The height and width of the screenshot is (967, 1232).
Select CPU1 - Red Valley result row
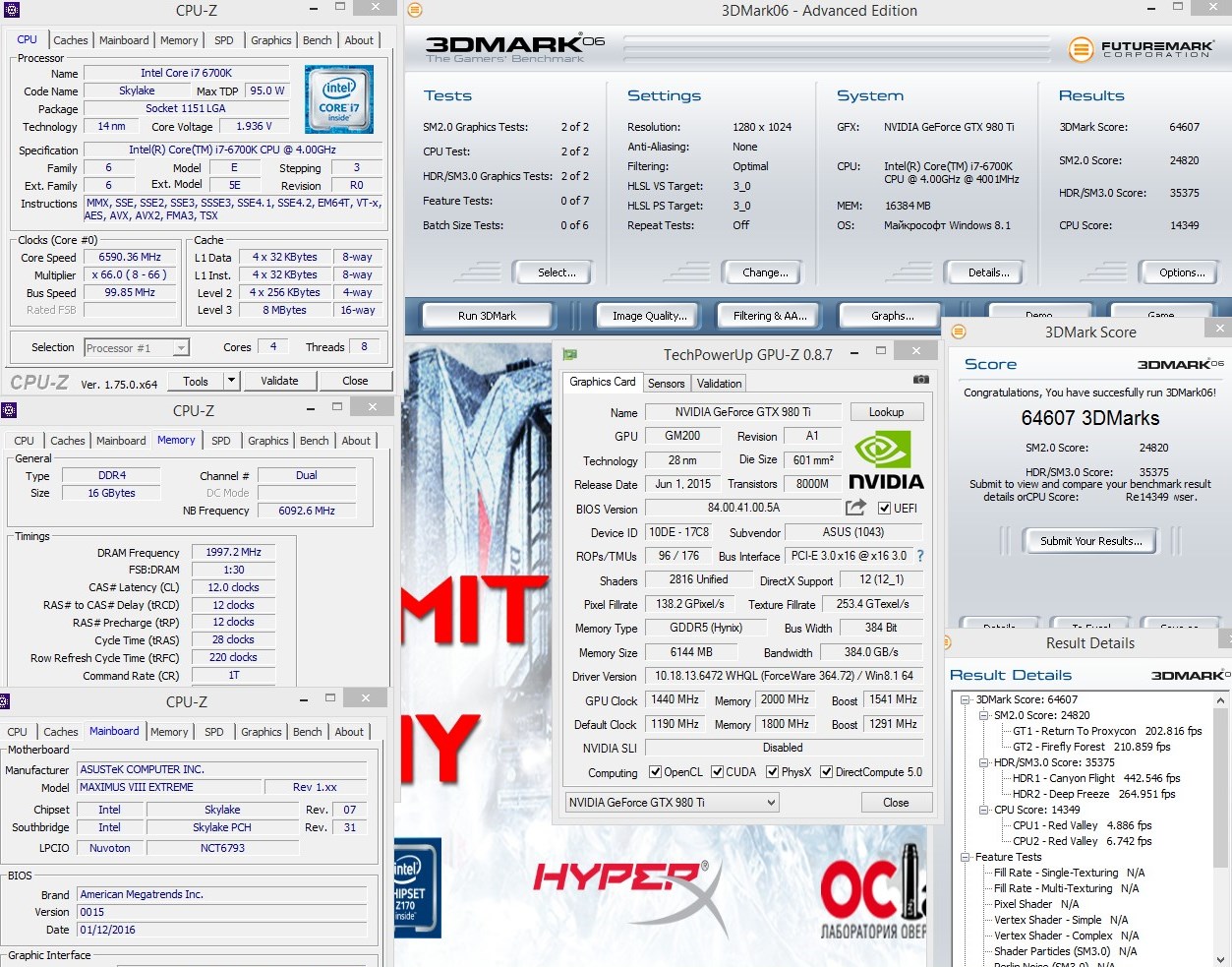coord(1082,825)
